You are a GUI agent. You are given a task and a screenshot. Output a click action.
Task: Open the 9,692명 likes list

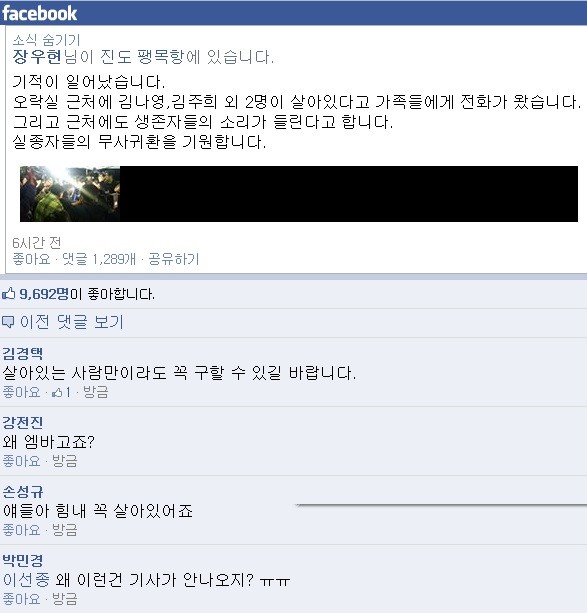(x=44, y=294)
